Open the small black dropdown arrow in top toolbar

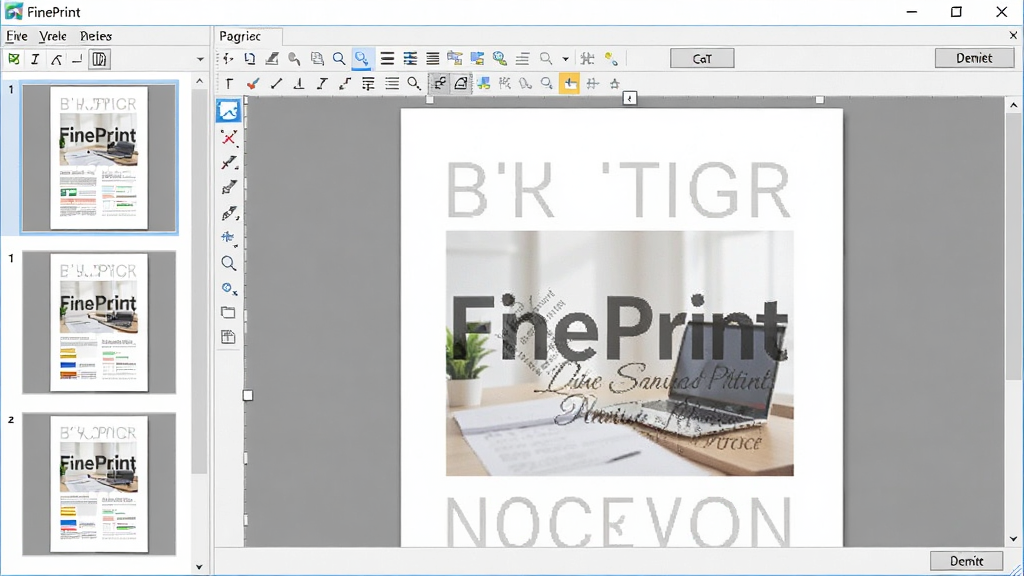[566, 59]
